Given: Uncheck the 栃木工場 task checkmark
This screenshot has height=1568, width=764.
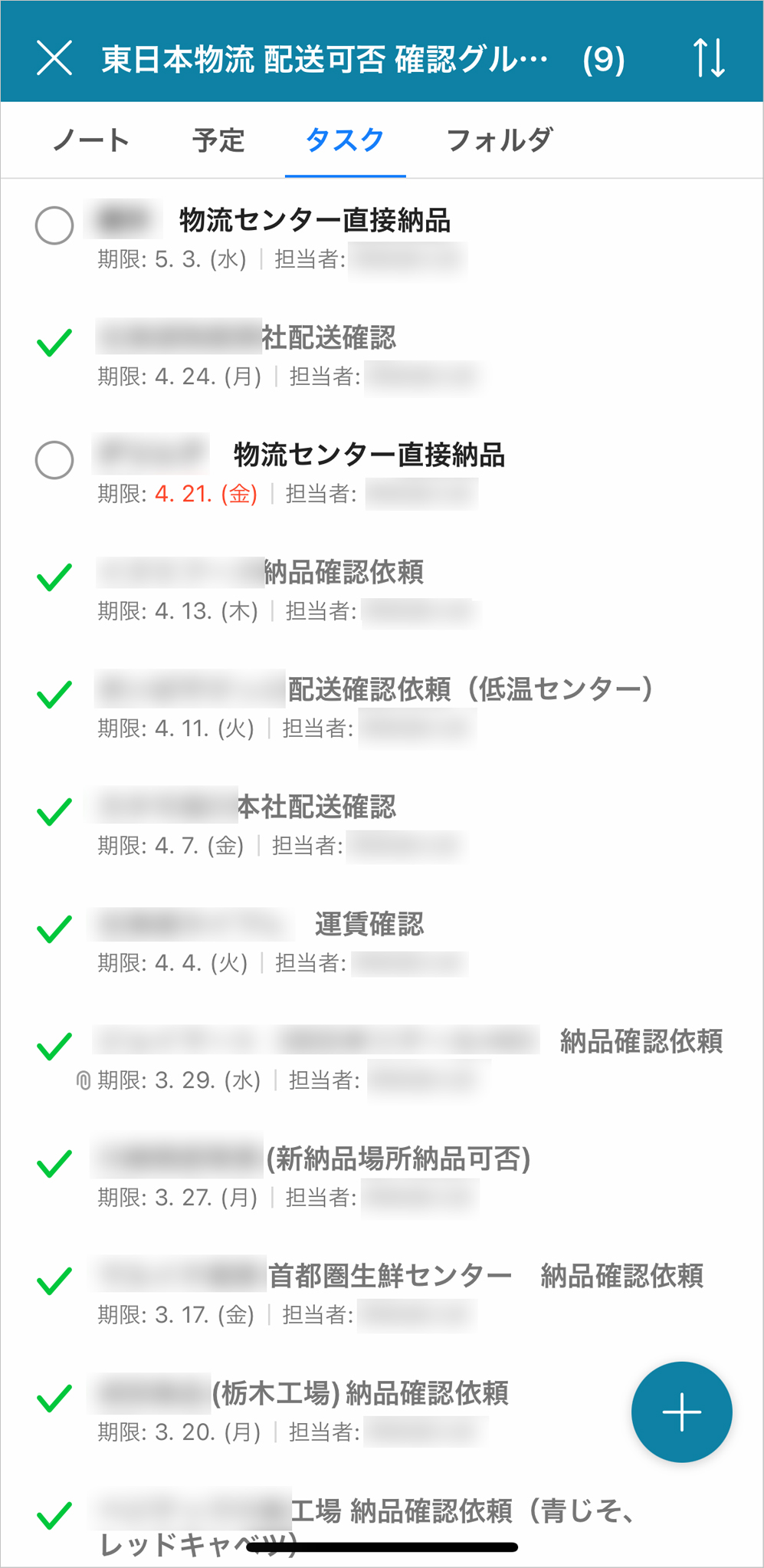Looking at the screenshot, I should 54,1399.
